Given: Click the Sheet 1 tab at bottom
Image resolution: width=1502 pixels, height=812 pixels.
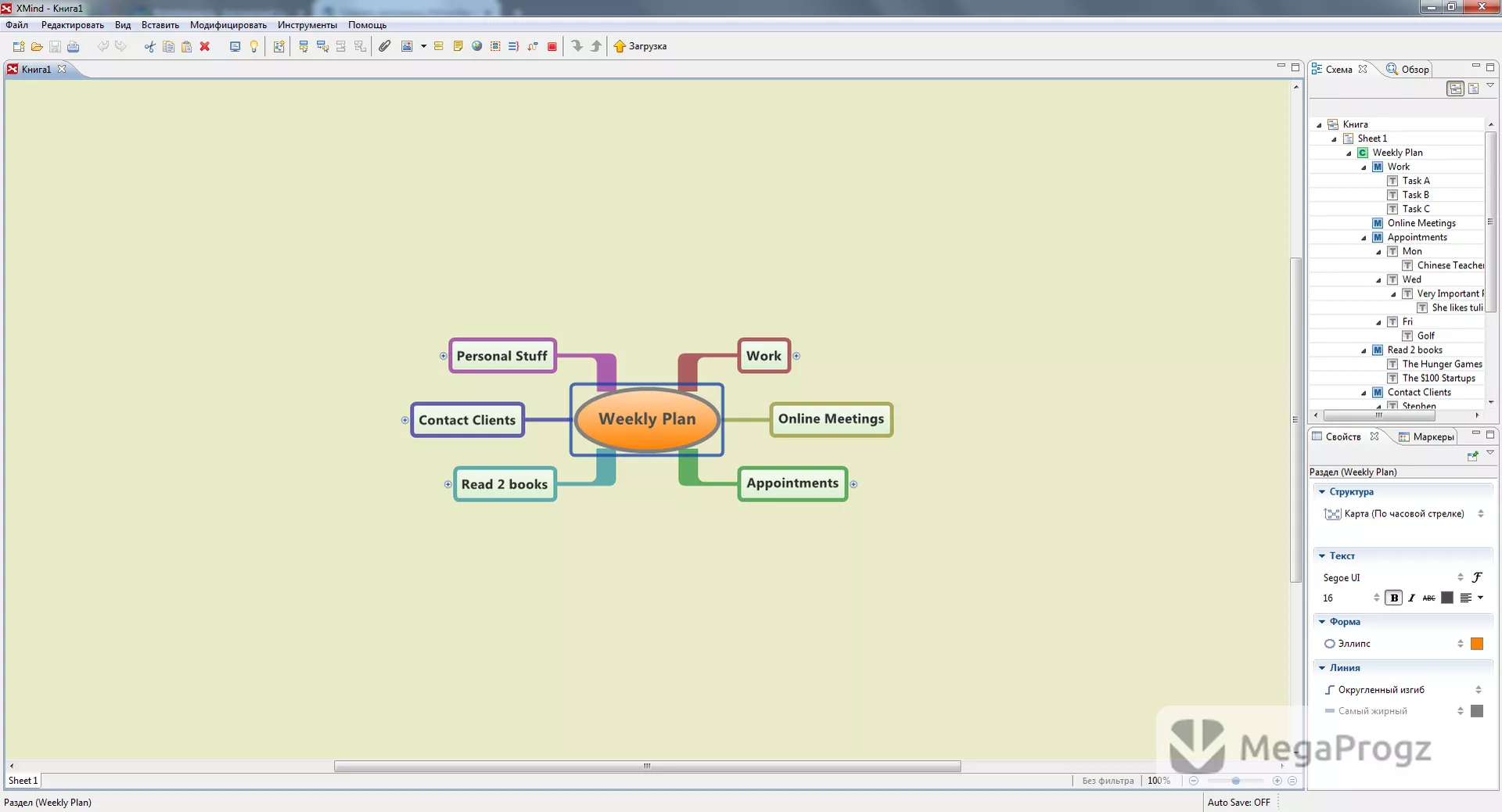Looking at the screenshot, I should [23, 781].
